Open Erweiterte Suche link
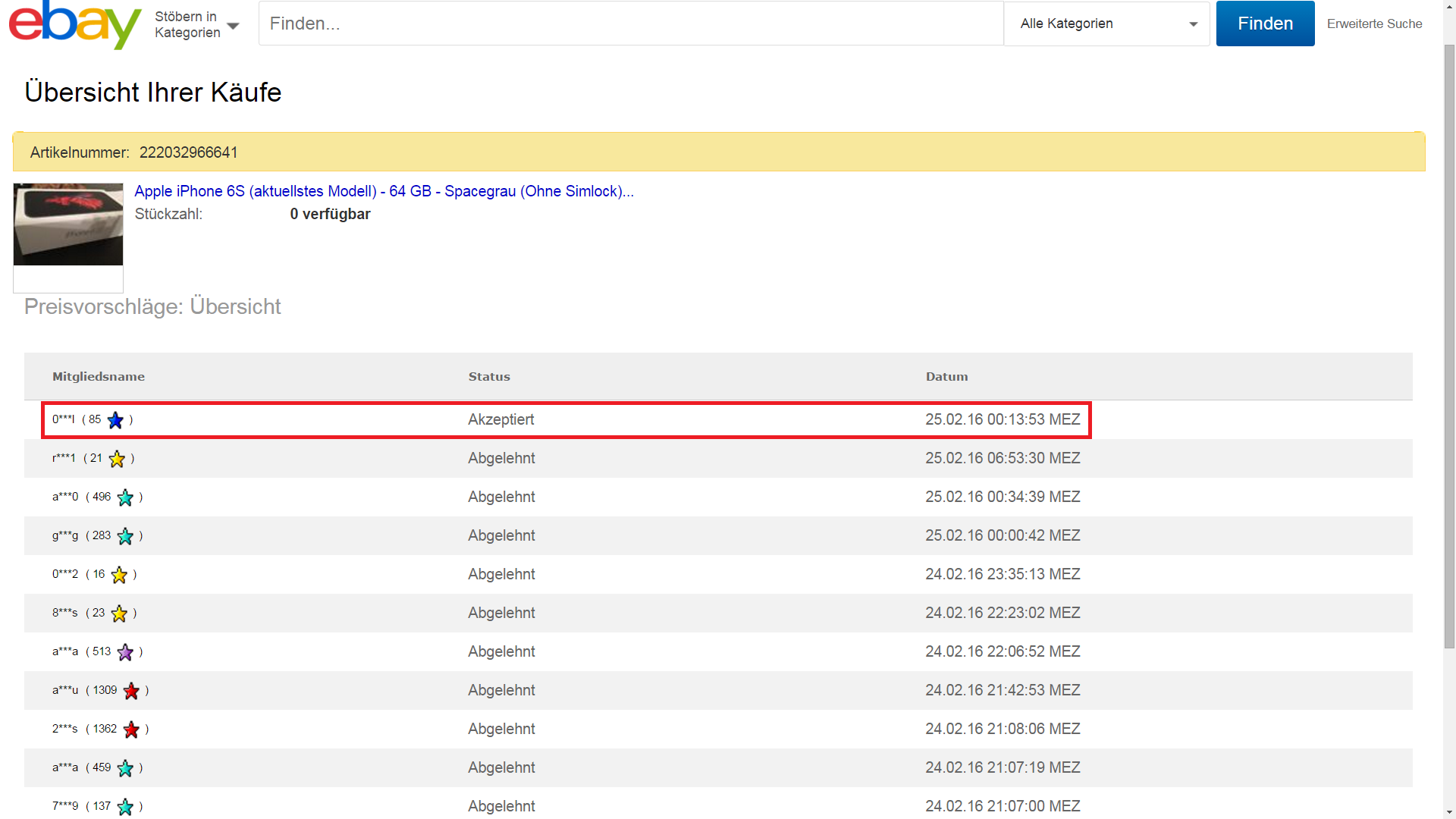Screen dimensions: 1456x819 [1374, 24]
